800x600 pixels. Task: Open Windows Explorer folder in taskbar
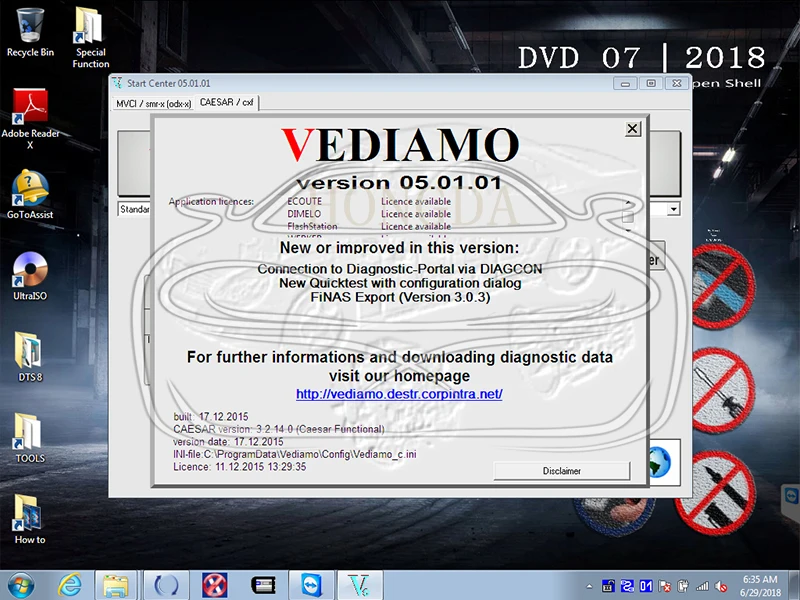tap(115, 585)
